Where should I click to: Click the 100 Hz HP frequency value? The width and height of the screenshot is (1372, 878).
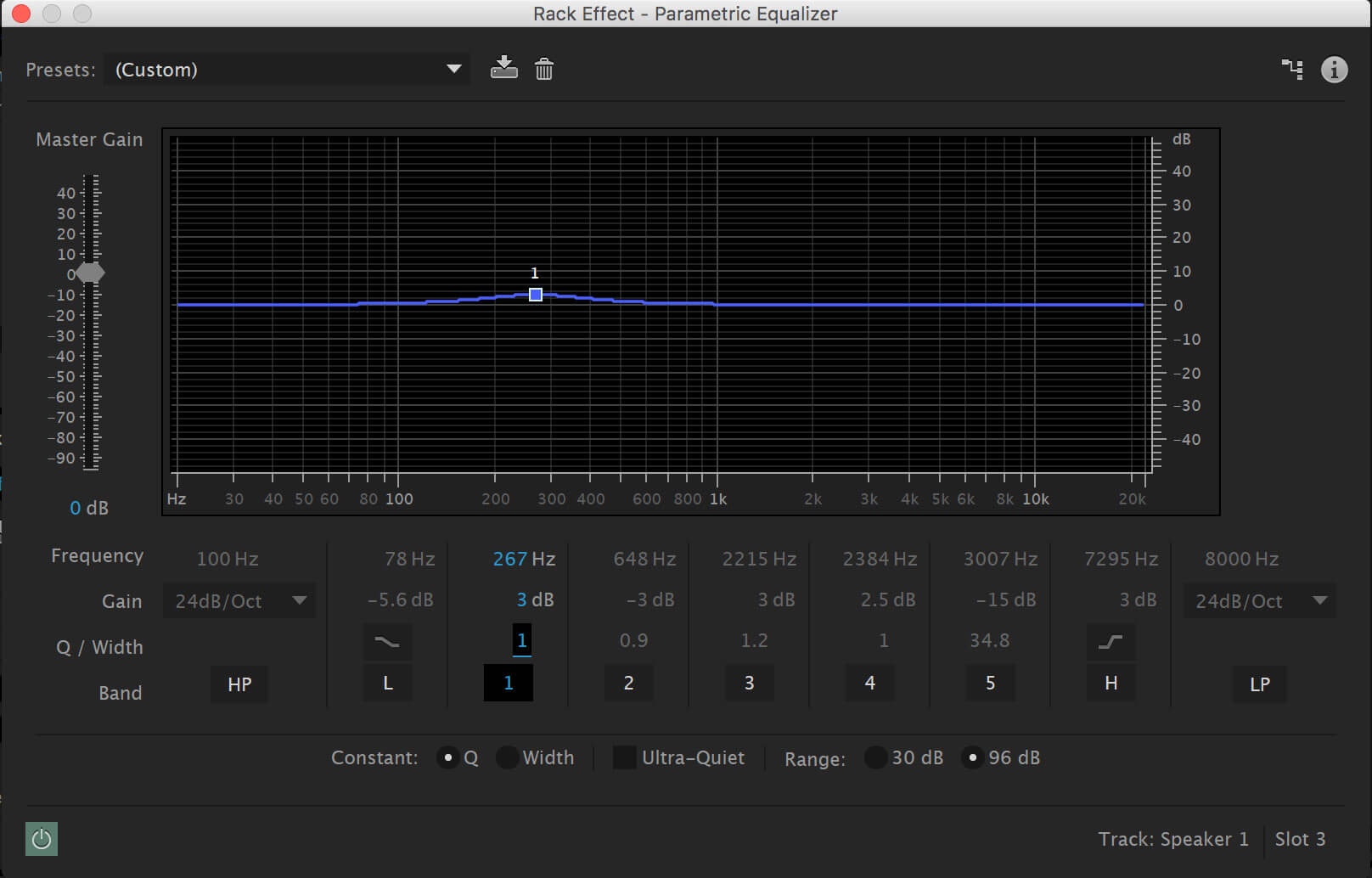[228, 559]
